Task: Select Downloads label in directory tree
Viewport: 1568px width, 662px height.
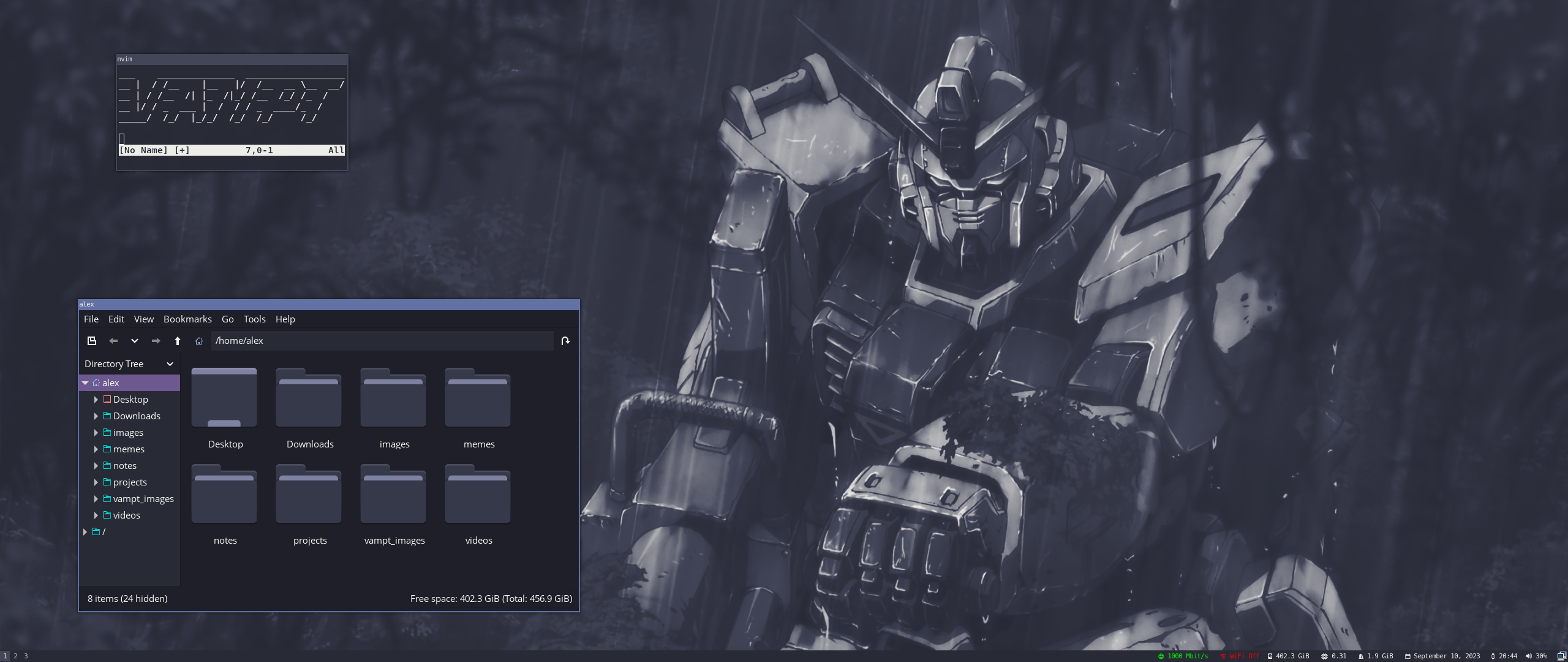Action: [137, 416]
